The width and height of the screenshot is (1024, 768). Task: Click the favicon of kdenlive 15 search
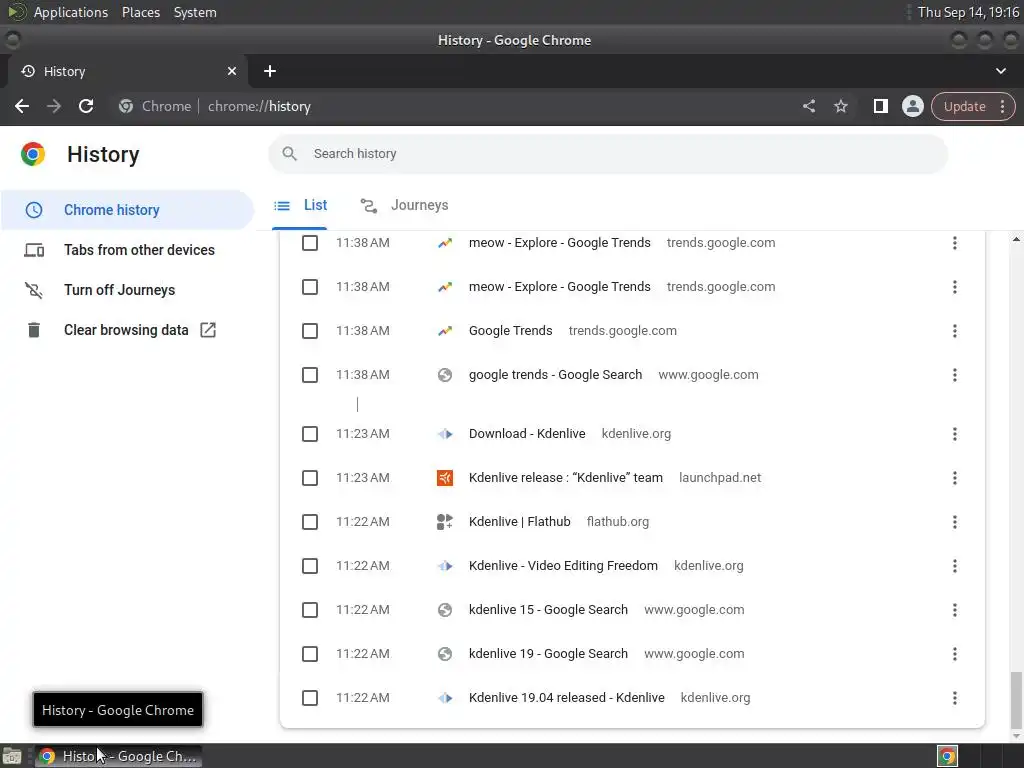(445, 610)
